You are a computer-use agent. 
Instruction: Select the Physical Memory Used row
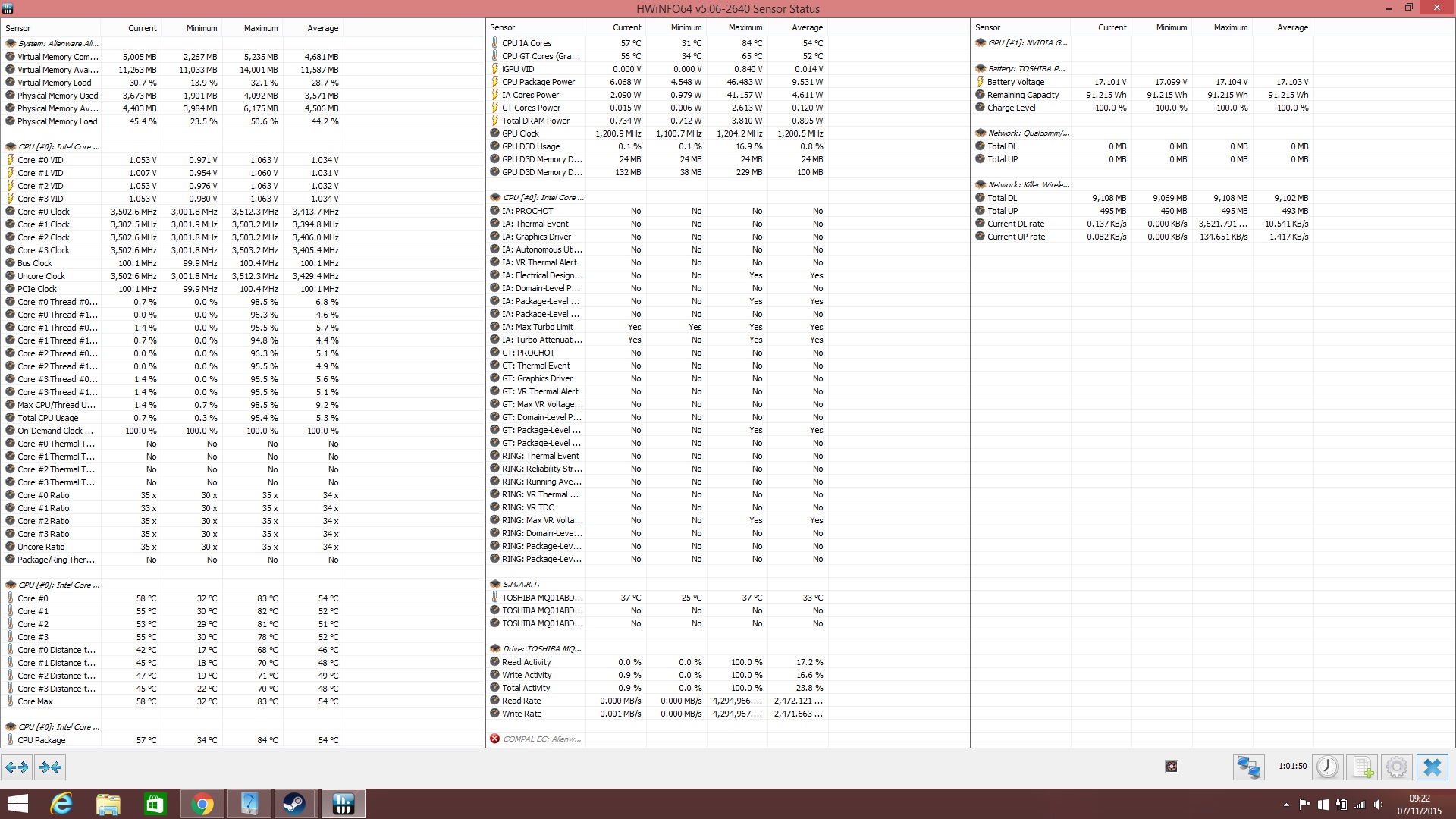[x=173, y=96]
